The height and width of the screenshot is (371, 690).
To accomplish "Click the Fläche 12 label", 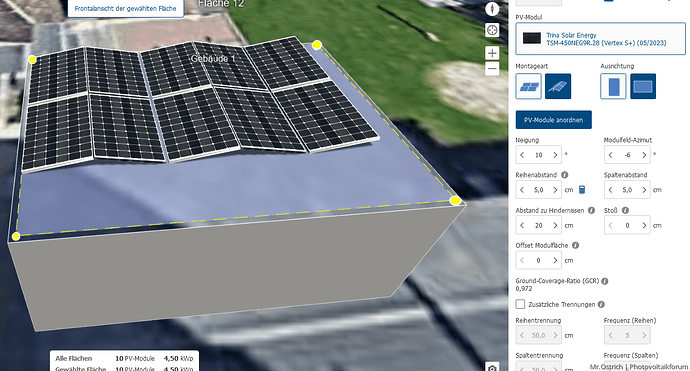I will [221, 4].
